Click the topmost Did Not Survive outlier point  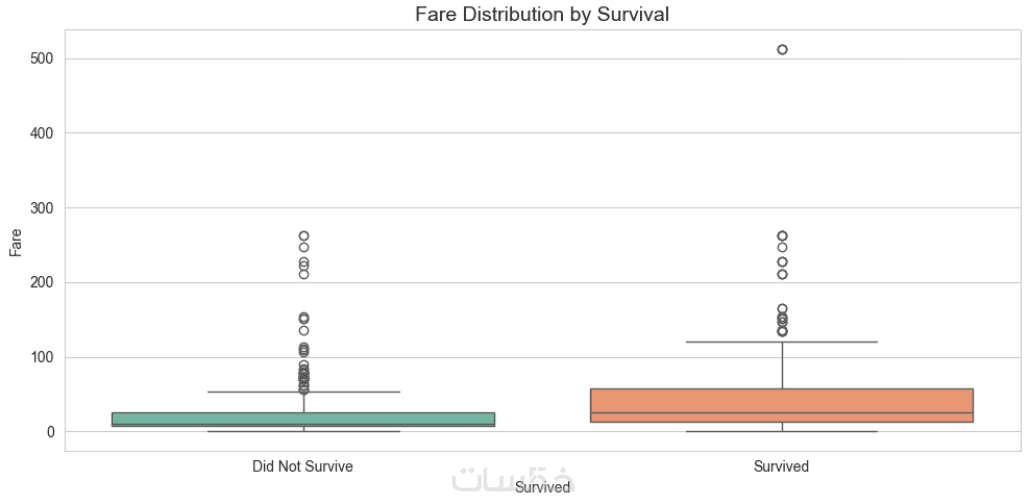click(303, 236)
